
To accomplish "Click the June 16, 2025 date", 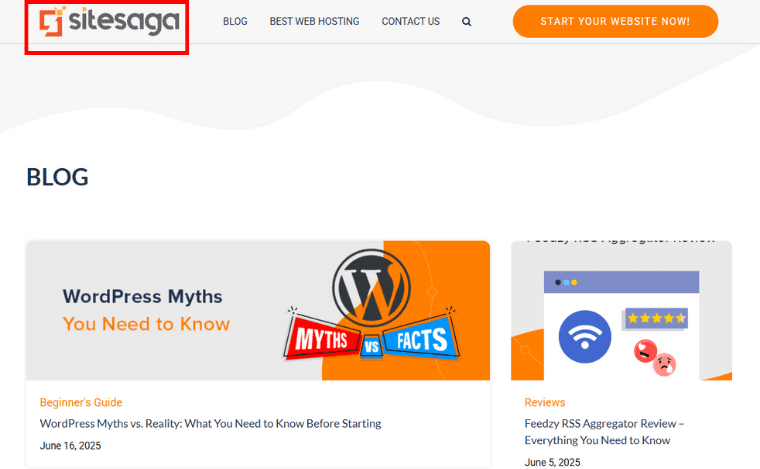I will click(70, 446).
